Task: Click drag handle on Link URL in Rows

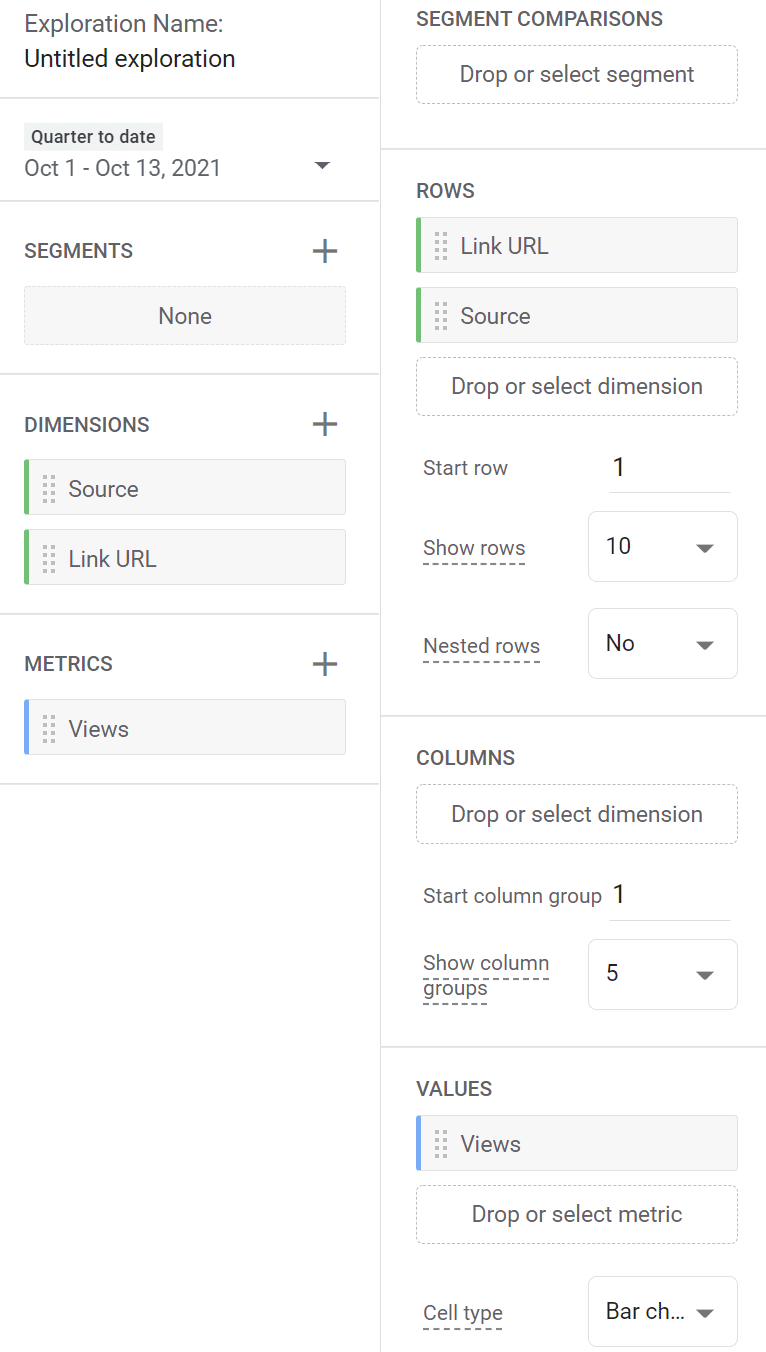Action: (x=441, y=246)
